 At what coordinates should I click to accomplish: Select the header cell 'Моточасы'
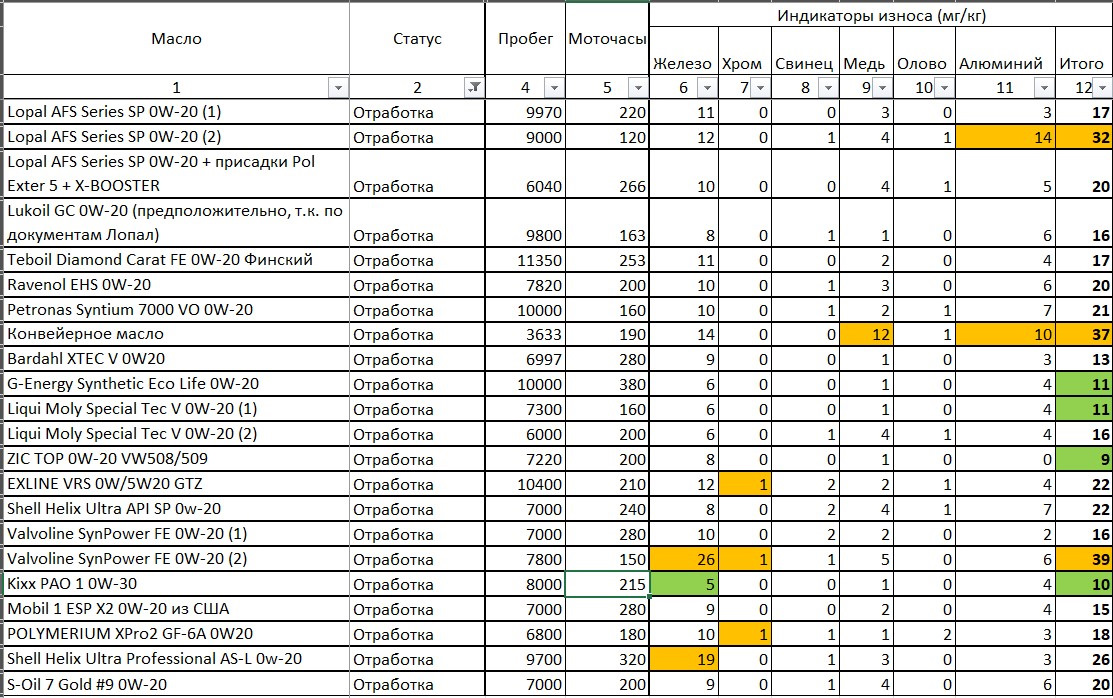pos(607,39)
